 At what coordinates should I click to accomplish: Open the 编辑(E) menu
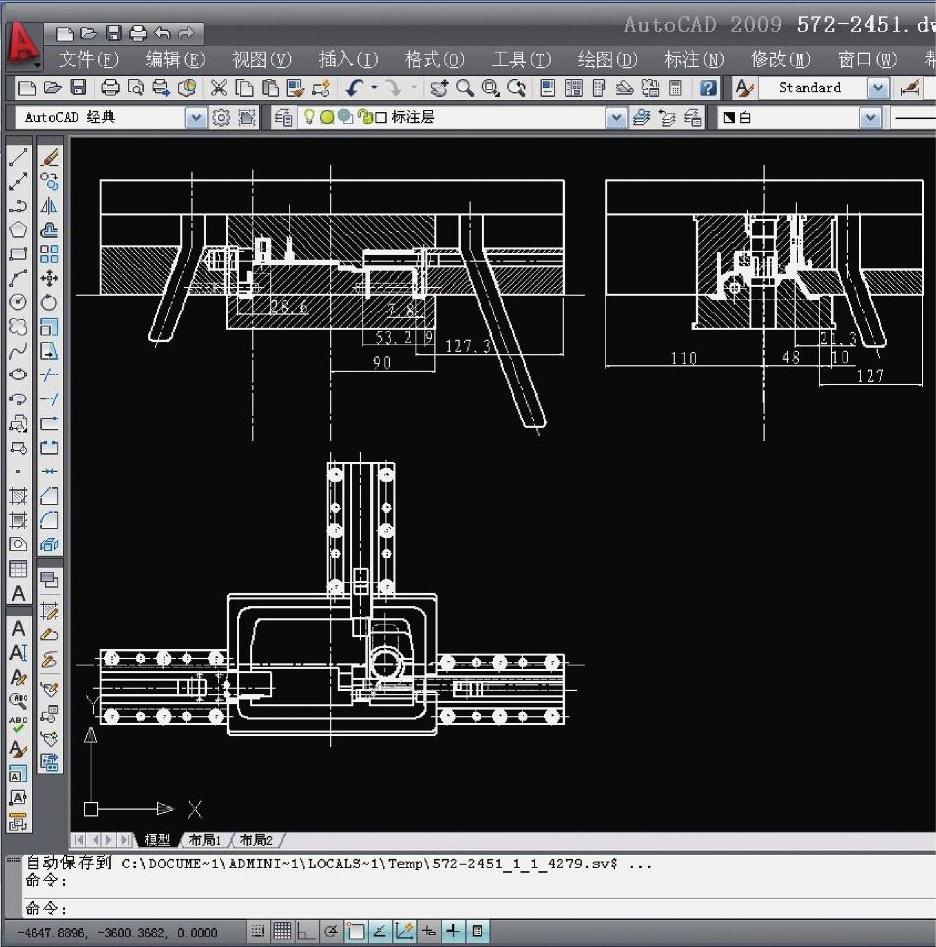tap(175, 59)
